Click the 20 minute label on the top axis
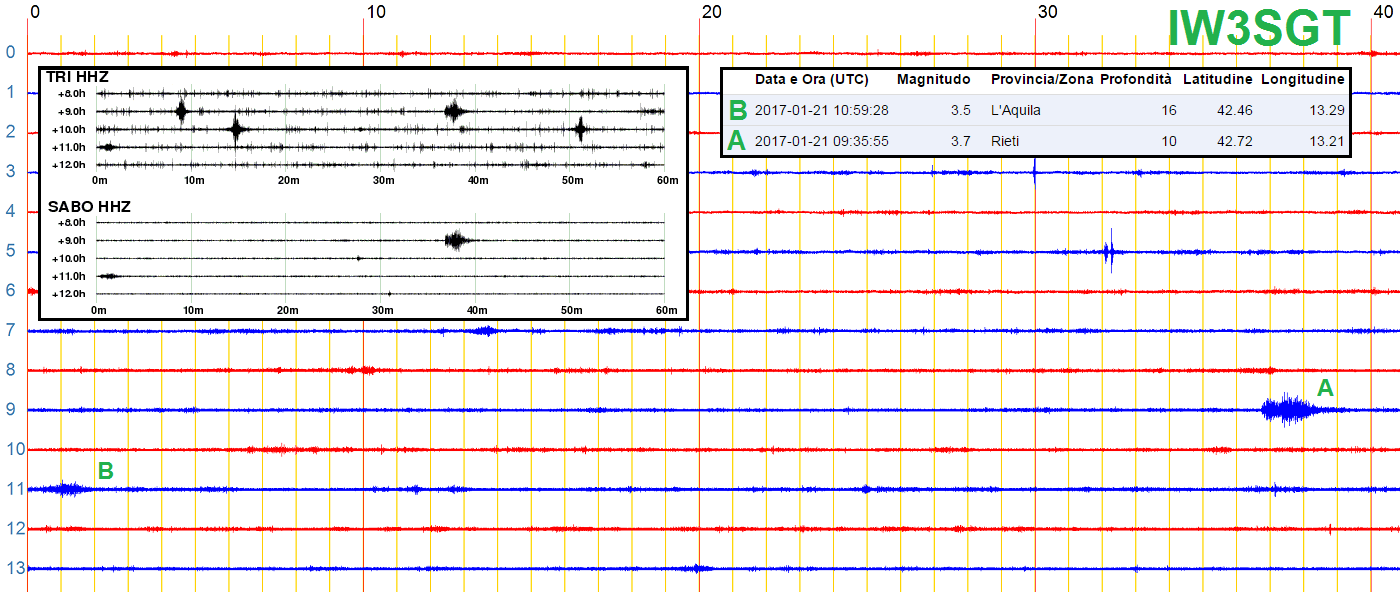Screen dimensions: 1400x592 tap(711, 12)
